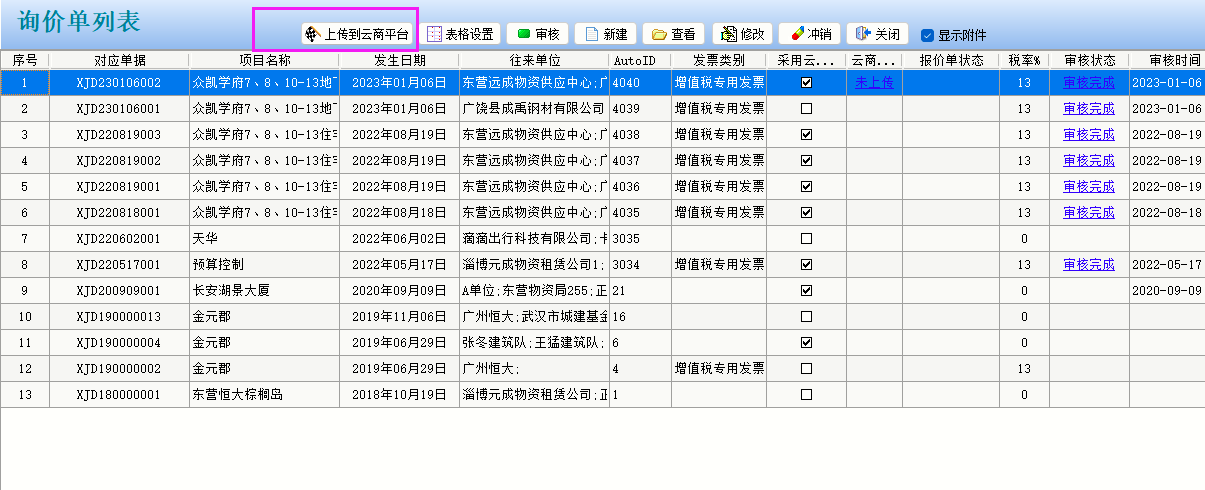This screenshot has width=1205, height=490.
Task: Click 审核完成 link for XJD220517001
Action: pyautogui.click(x=1088, y=265)
